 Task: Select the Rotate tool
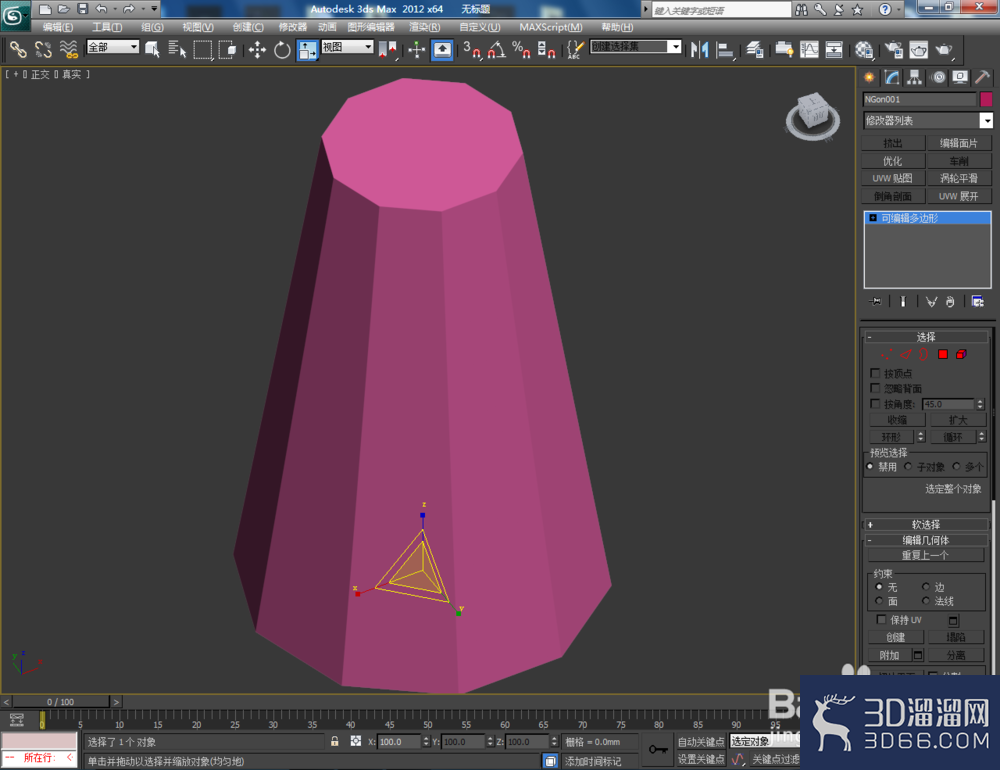[x=282, y=49]
